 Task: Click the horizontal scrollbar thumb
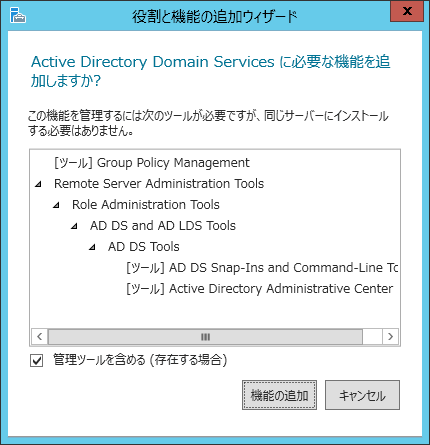pos(205,337)
